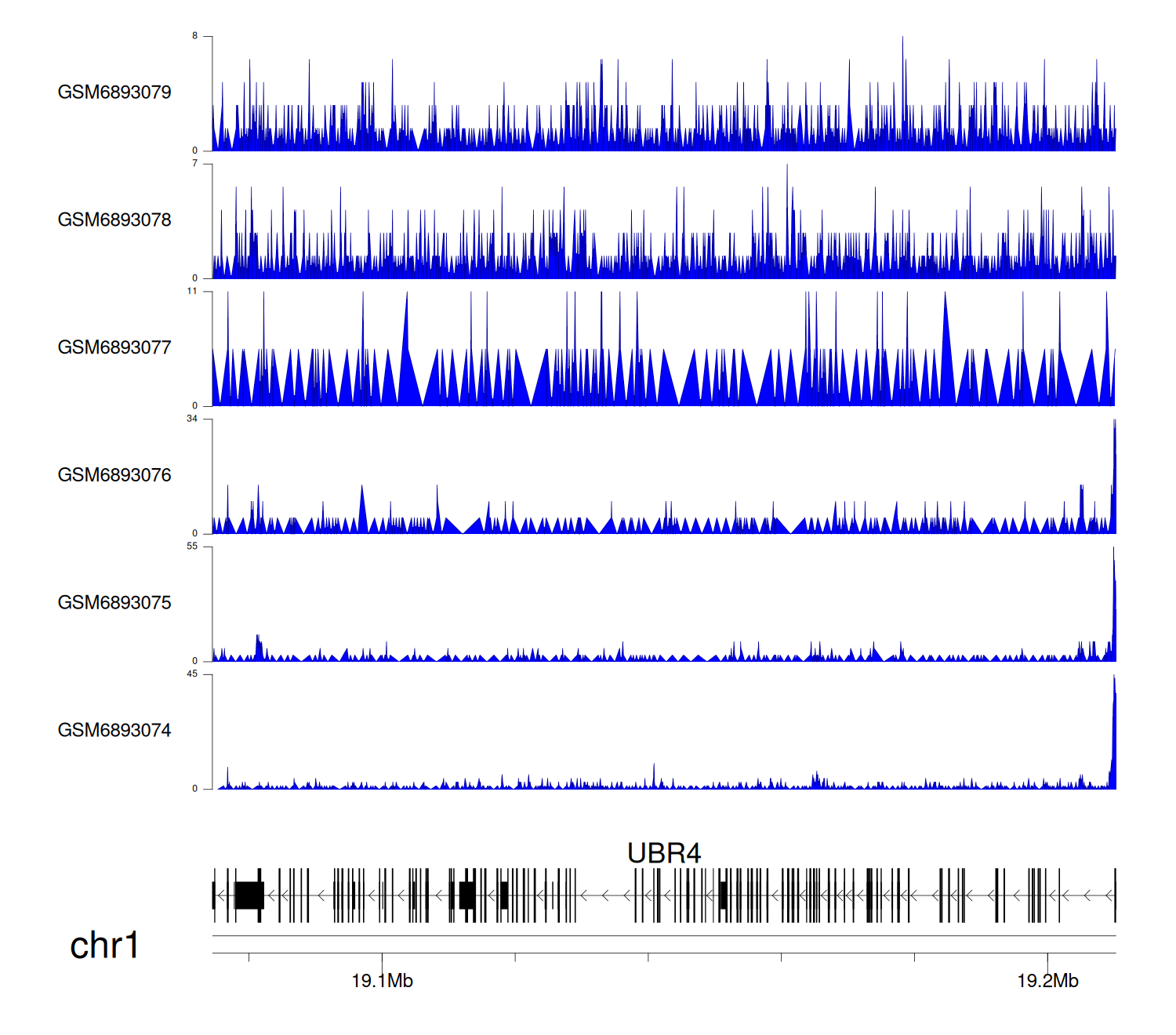Click the y-axis maximum value 34

click(192, 419)
